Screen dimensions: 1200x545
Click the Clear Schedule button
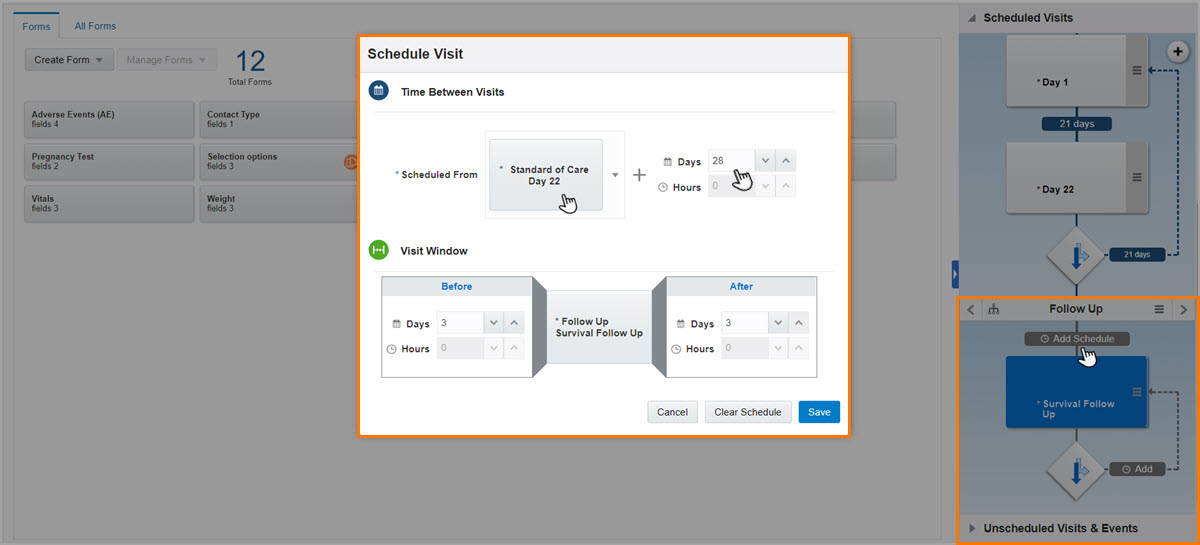click(748, 412)
